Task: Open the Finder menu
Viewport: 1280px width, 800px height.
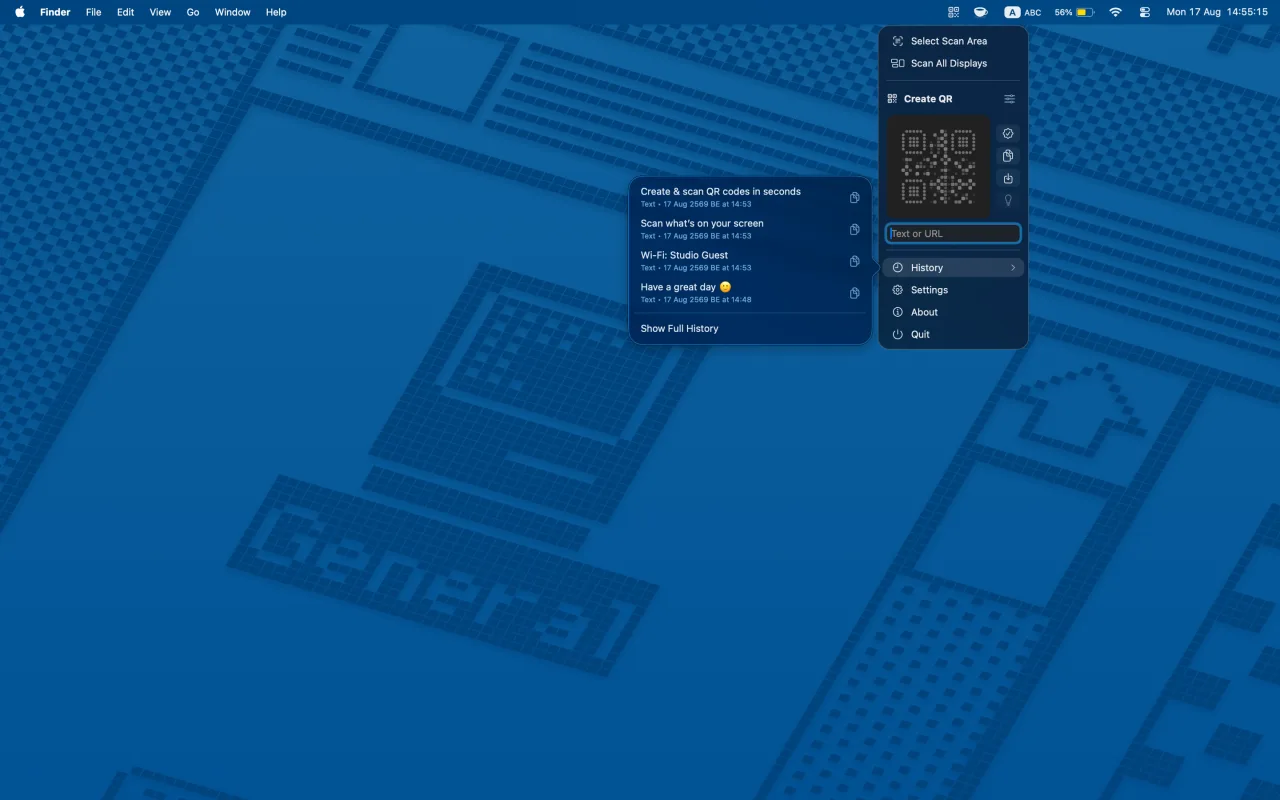Action: [x=55, y=12]
